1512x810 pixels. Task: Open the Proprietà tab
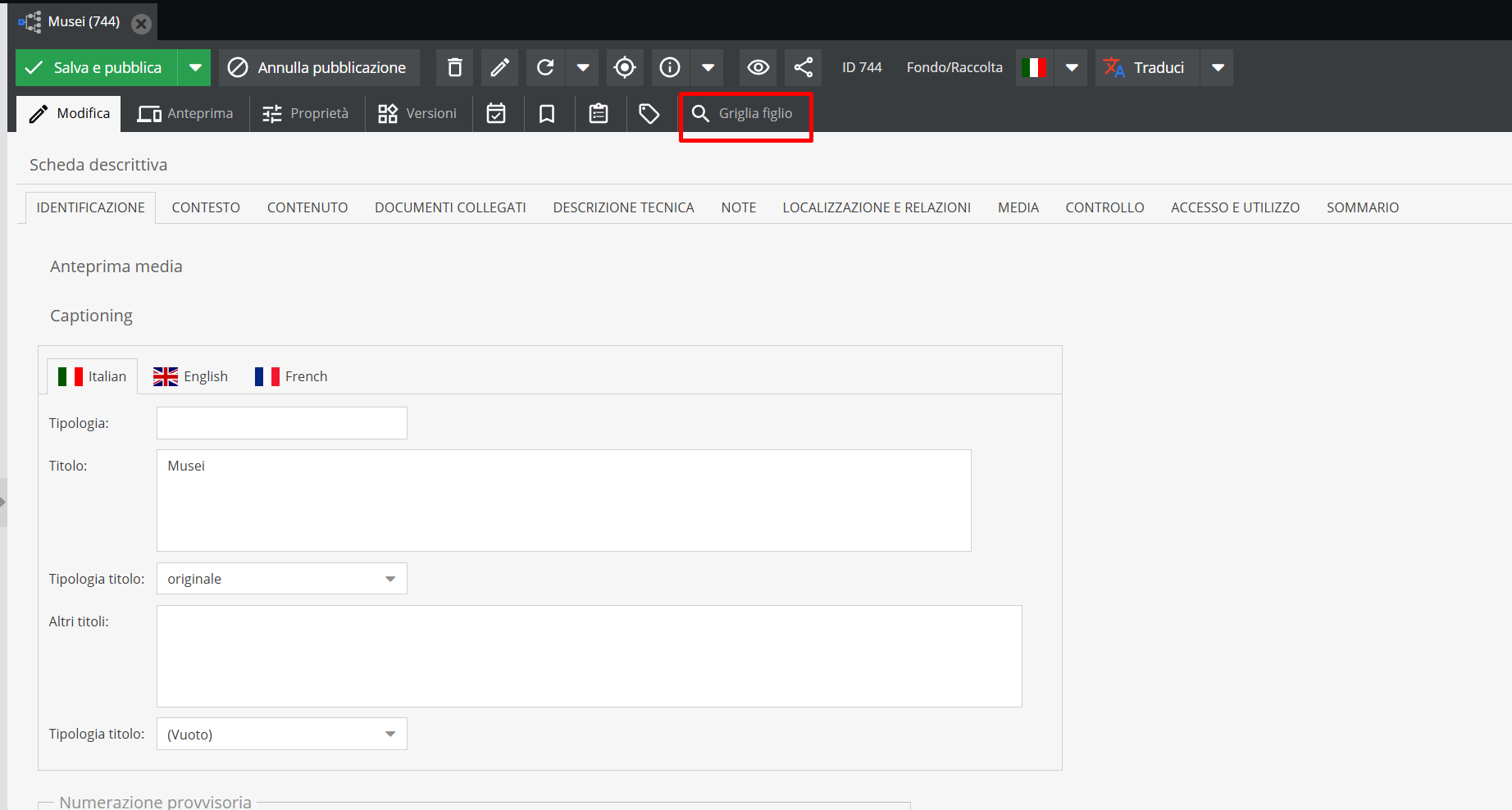pos(306,113)
